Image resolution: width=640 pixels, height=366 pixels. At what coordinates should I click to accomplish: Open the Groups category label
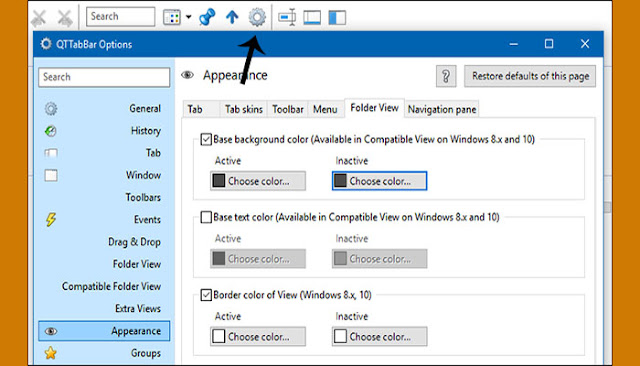pos(146,353)
